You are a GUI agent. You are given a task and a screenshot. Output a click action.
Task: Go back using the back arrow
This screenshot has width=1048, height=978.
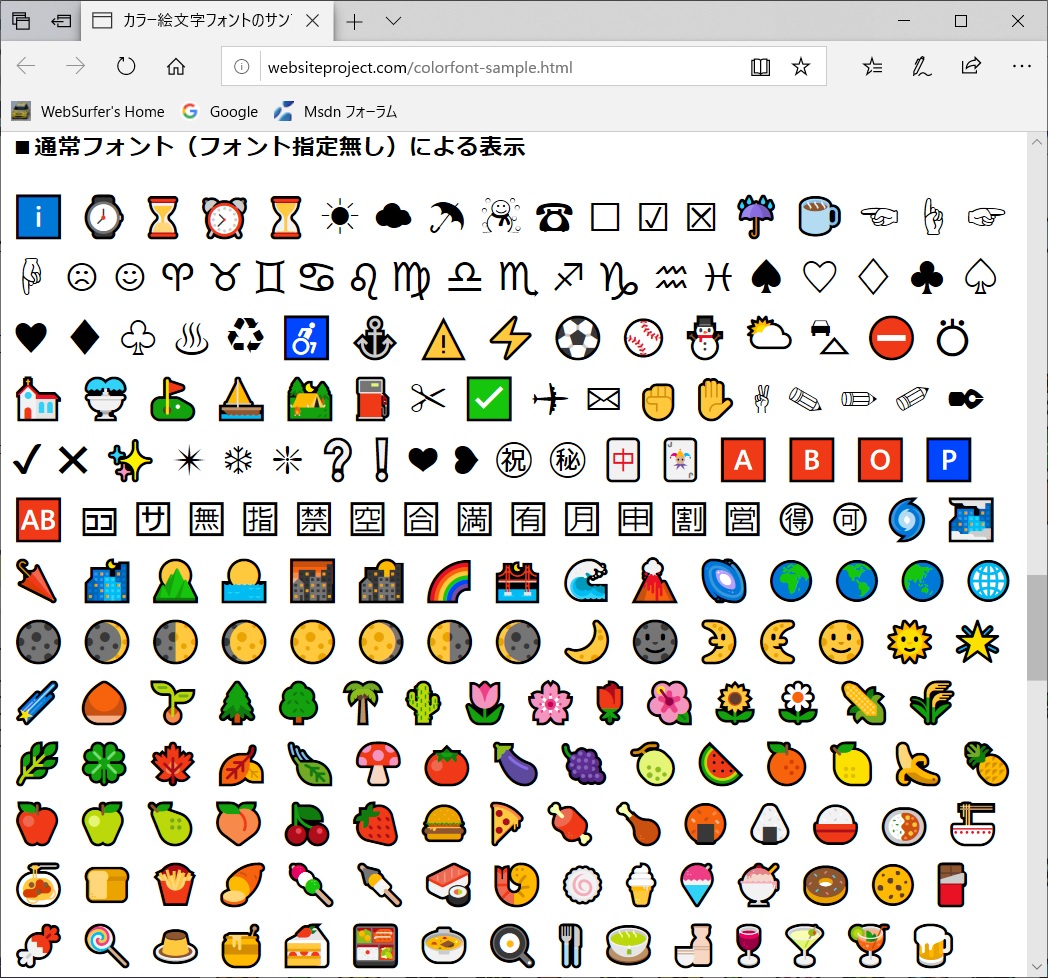coord(24,66)
